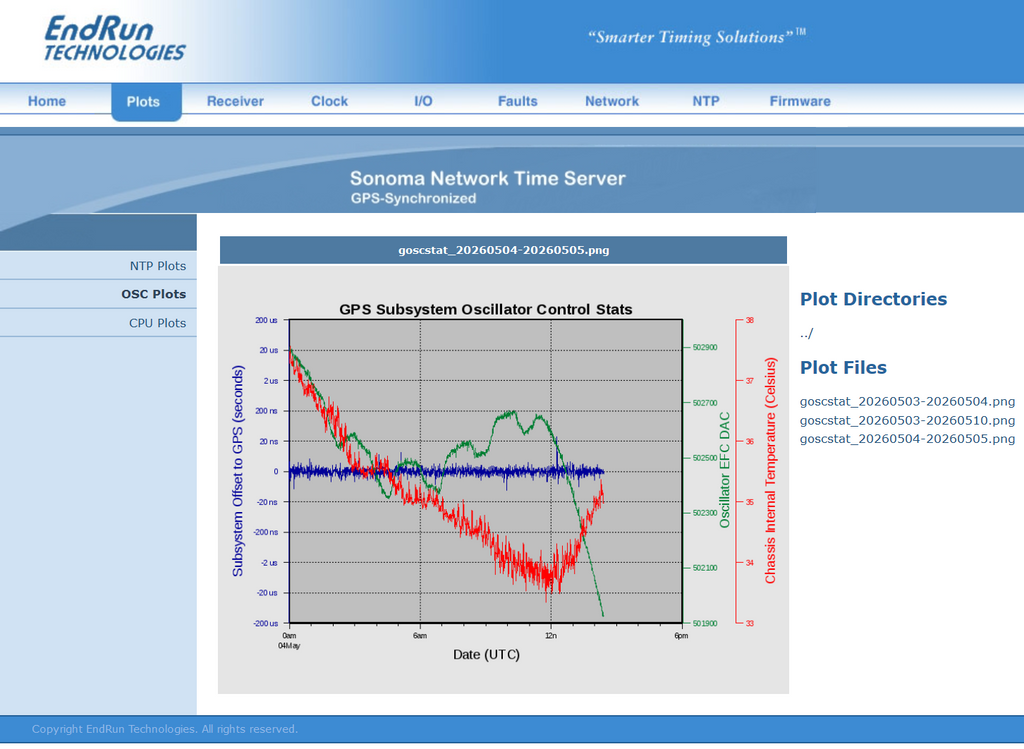Click the oscillator control stats graph
Viewport: 1024px width, 749px height.
click(504, 479)
